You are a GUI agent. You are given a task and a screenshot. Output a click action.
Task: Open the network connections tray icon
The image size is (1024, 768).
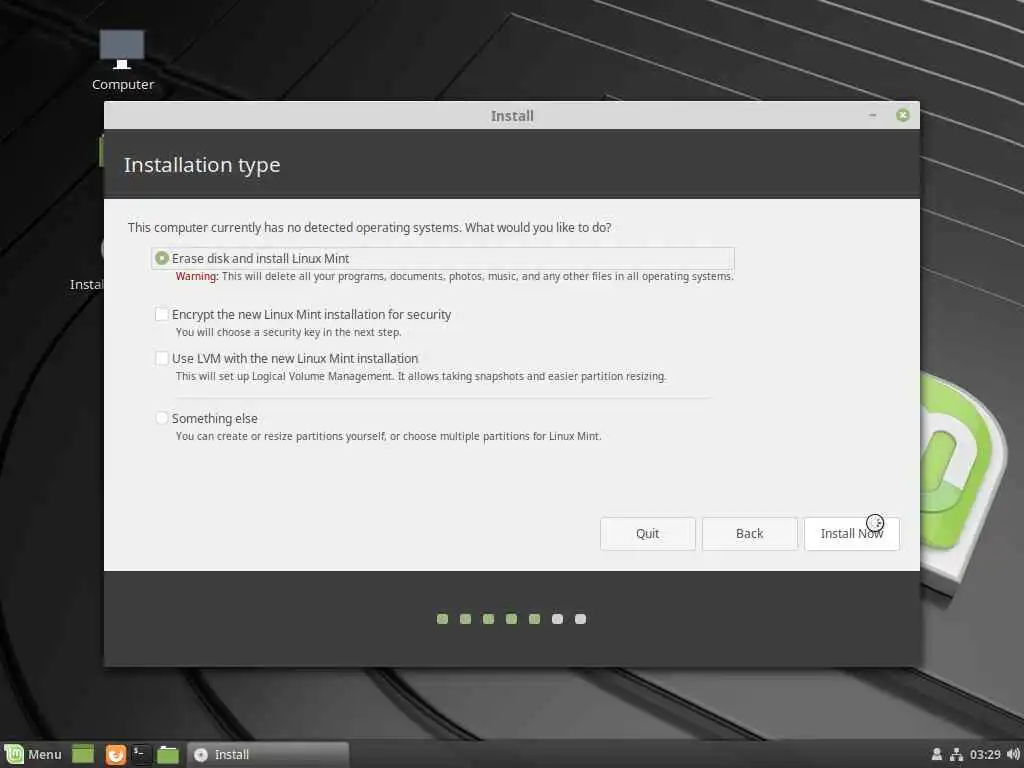(x=956, y=754)
